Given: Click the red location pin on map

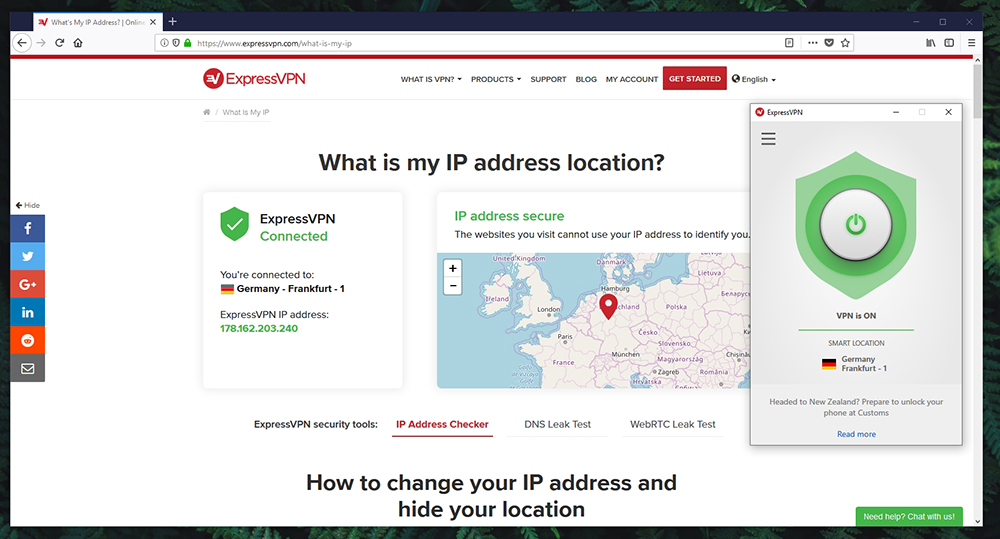Looking at the screenshot, I should click(608, 306).
